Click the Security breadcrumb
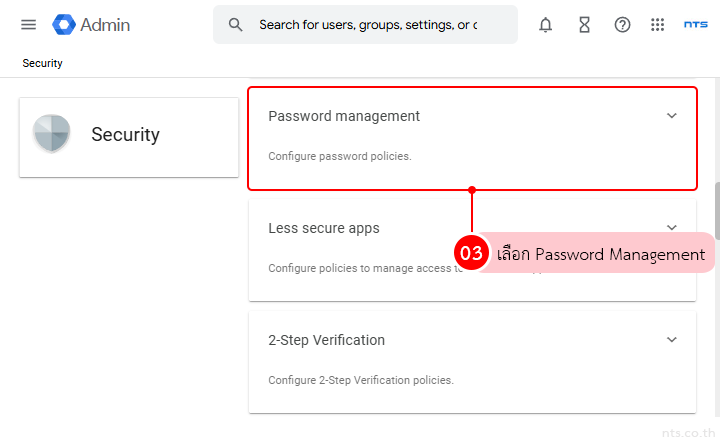The image size is (720, 442). click(42, 63)
